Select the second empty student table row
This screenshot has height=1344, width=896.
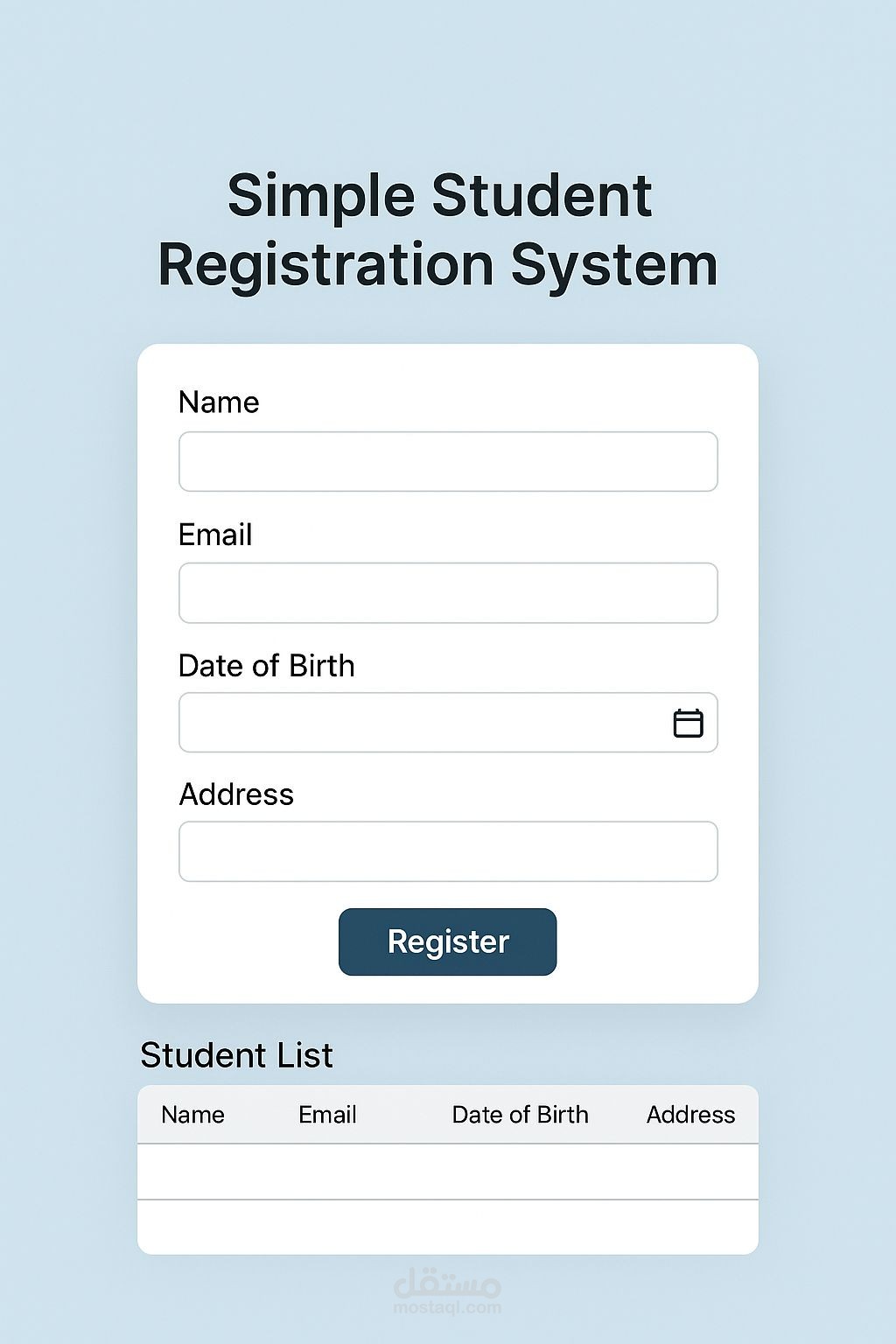[448, 1227]
